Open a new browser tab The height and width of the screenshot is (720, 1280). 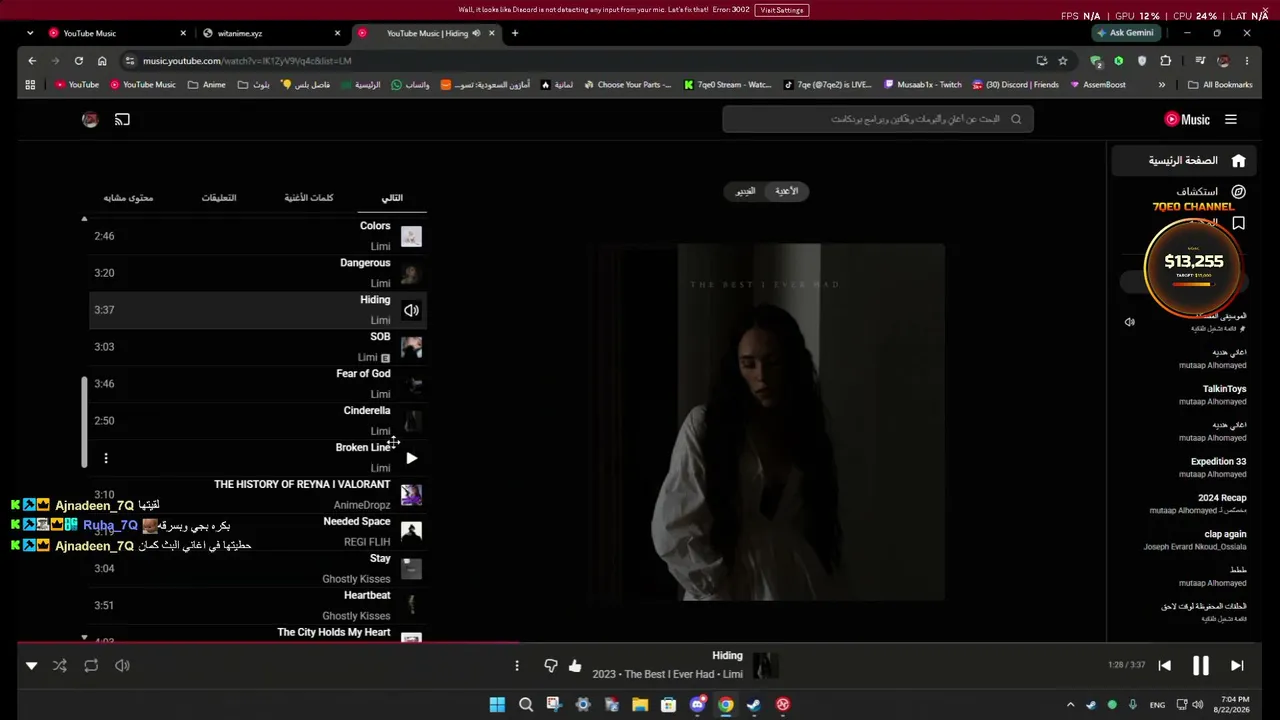[515, 33]
